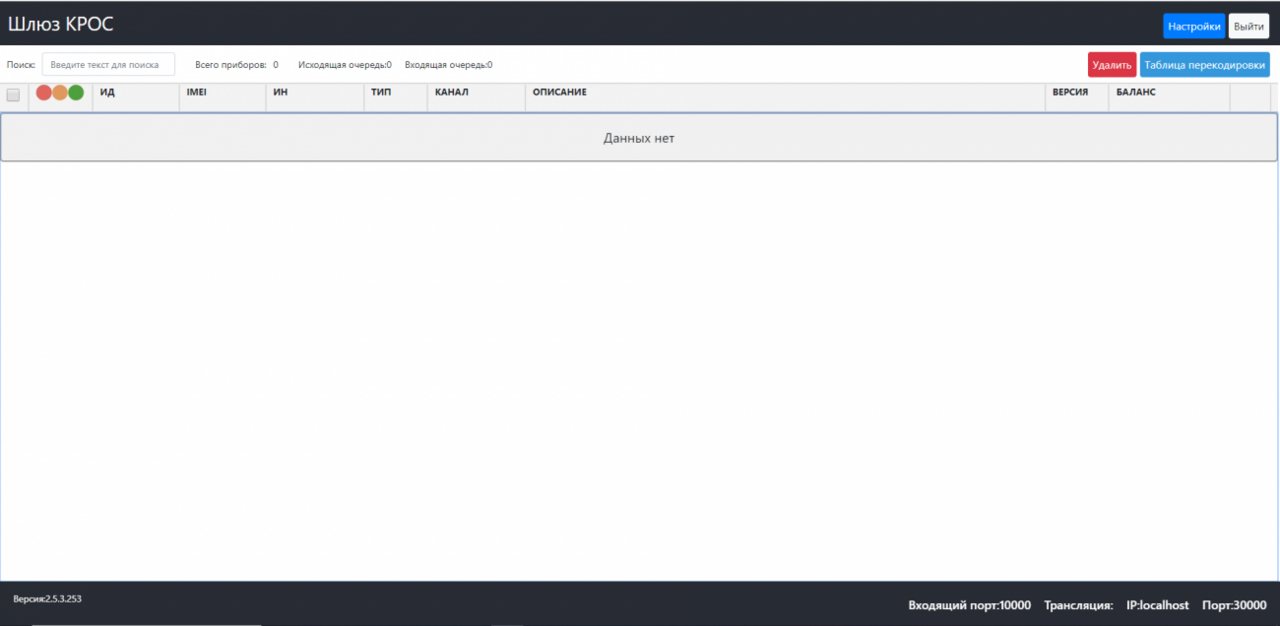Sort table by the ИД column header

[108, 92]
